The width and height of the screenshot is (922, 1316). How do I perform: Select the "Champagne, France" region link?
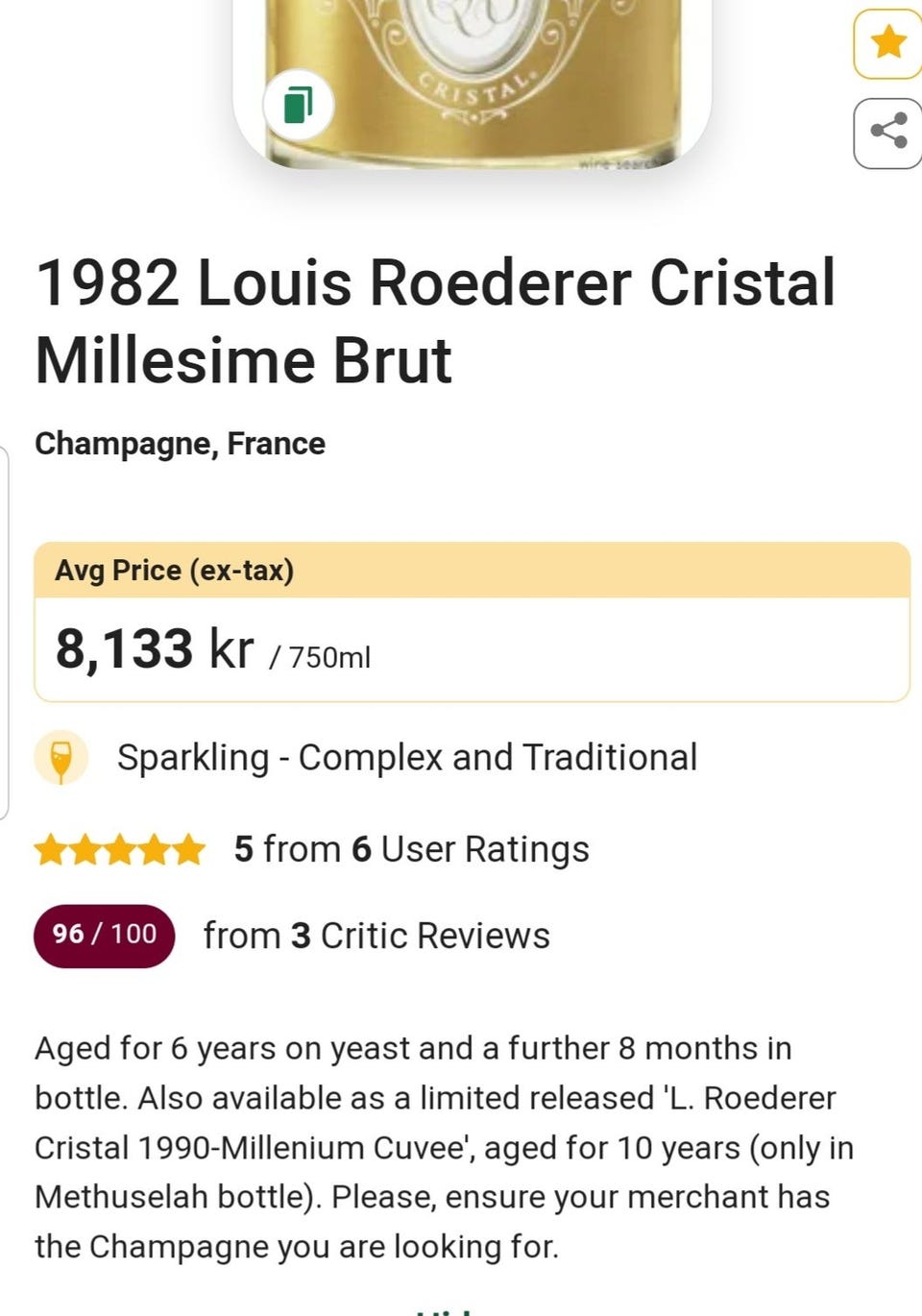click(180, 444)
